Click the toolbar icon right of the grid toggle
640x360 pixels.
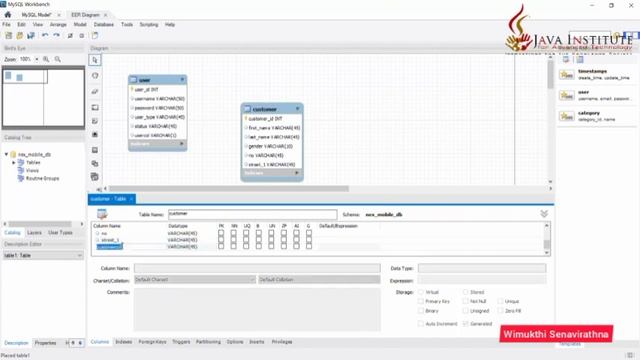pos(82,36)
